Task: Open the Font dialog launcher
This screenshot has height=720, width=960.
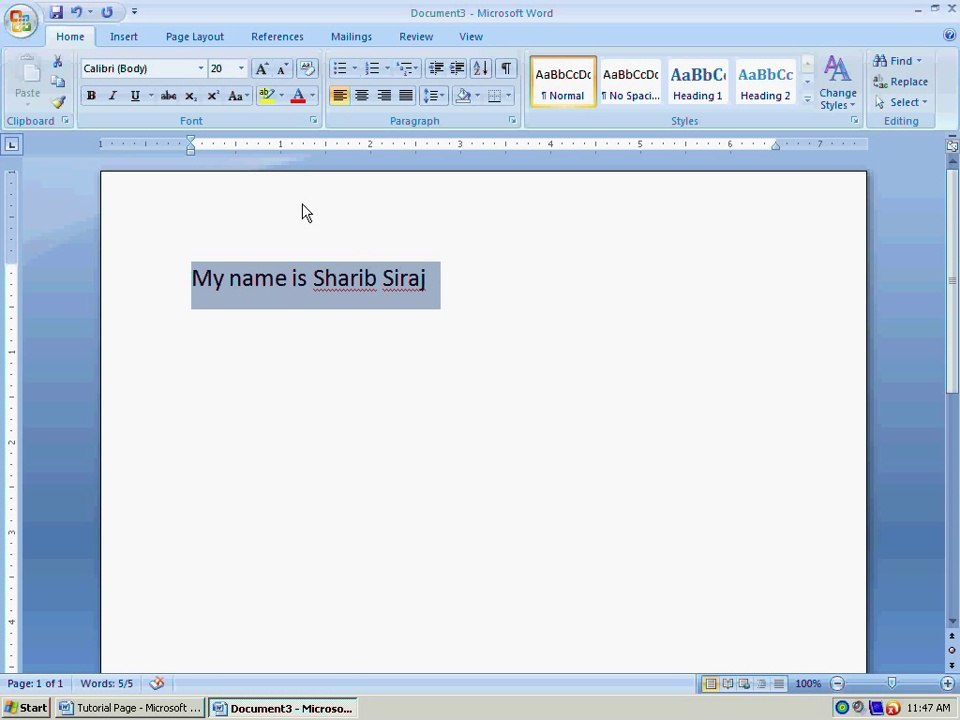Action: click(314, 121)
